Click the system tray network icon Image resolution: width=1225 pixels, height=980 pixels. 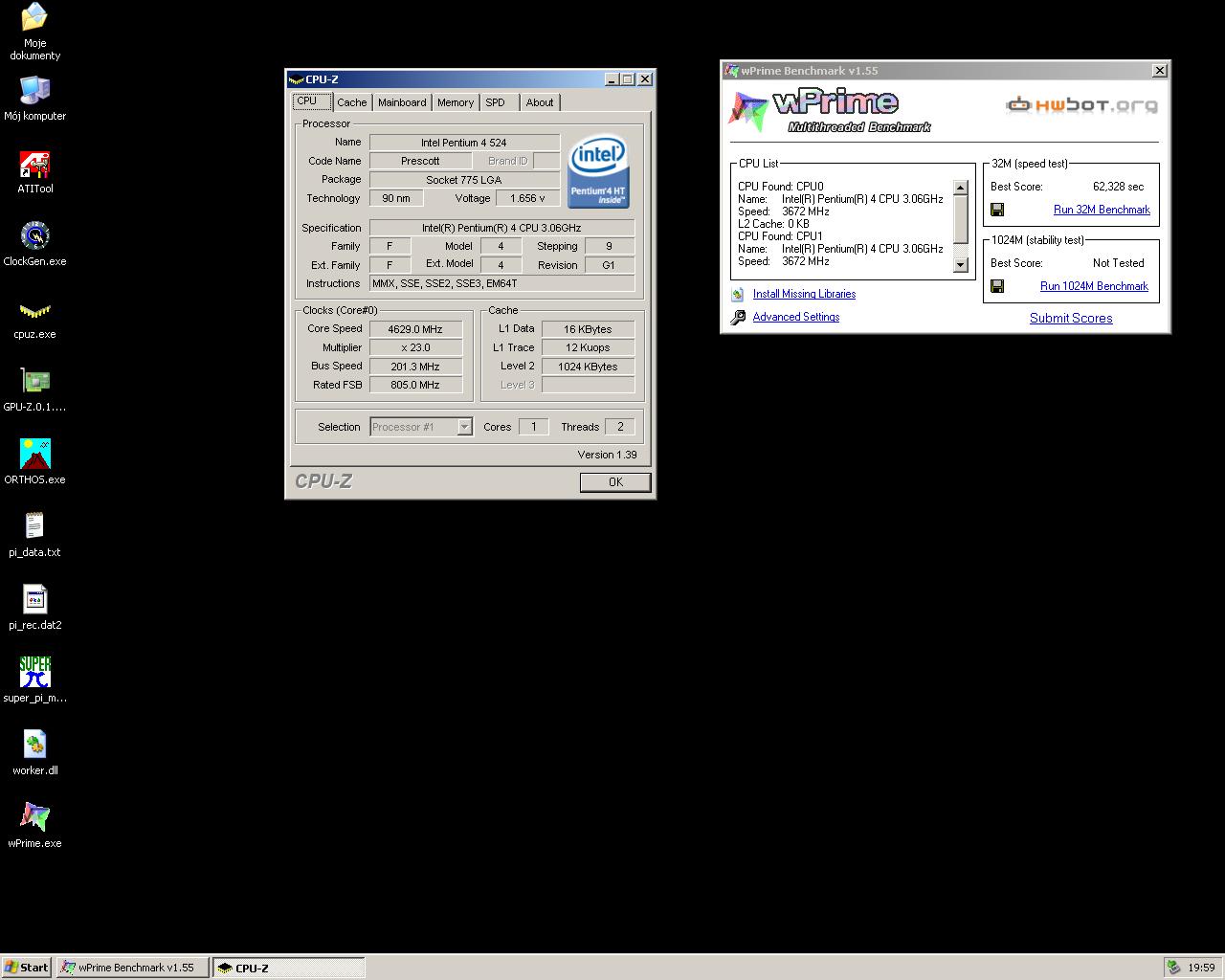click(x=1173, y=968)
